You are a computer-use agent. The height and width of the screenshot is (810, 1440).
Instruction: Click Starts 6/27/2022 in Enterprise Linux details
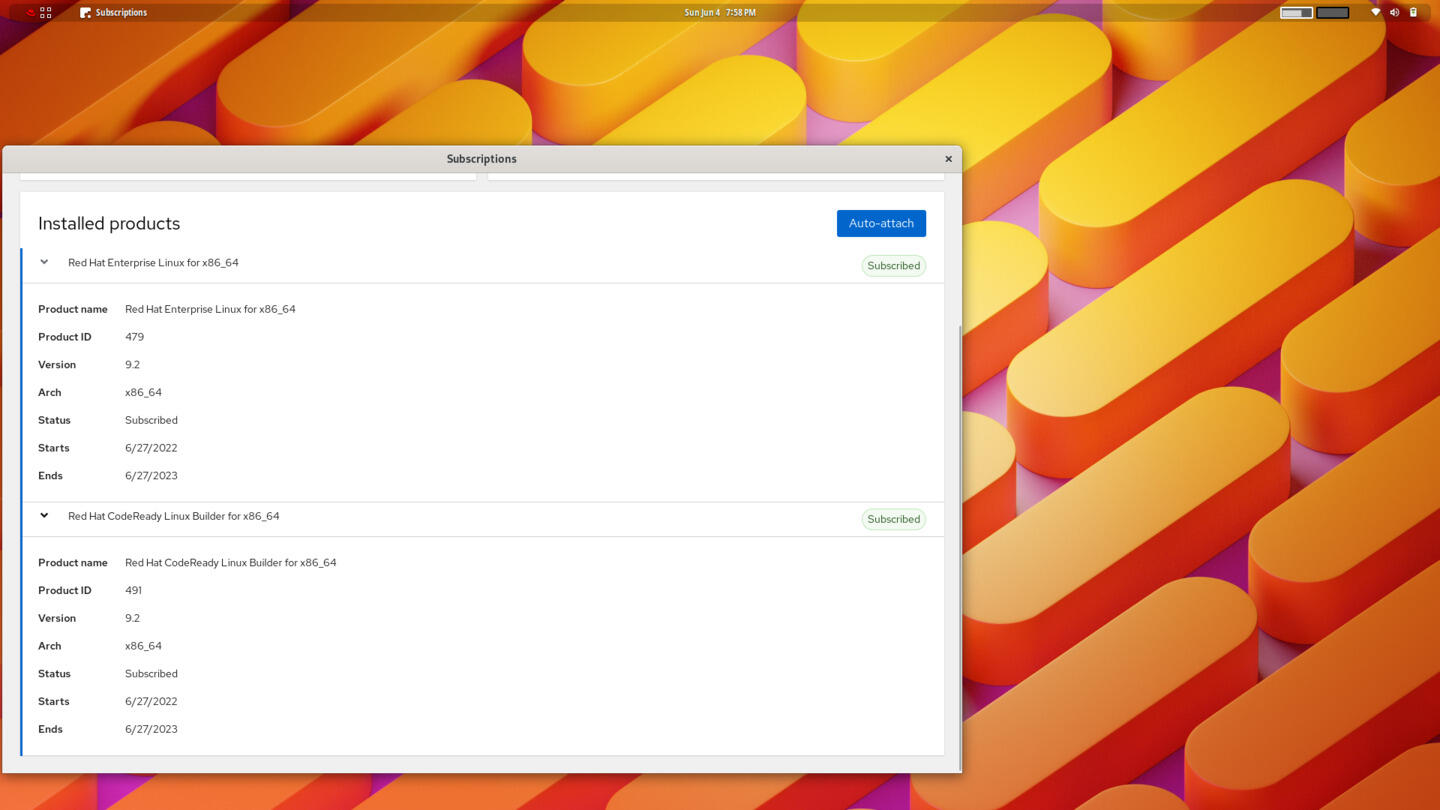[x=151, y=448]
